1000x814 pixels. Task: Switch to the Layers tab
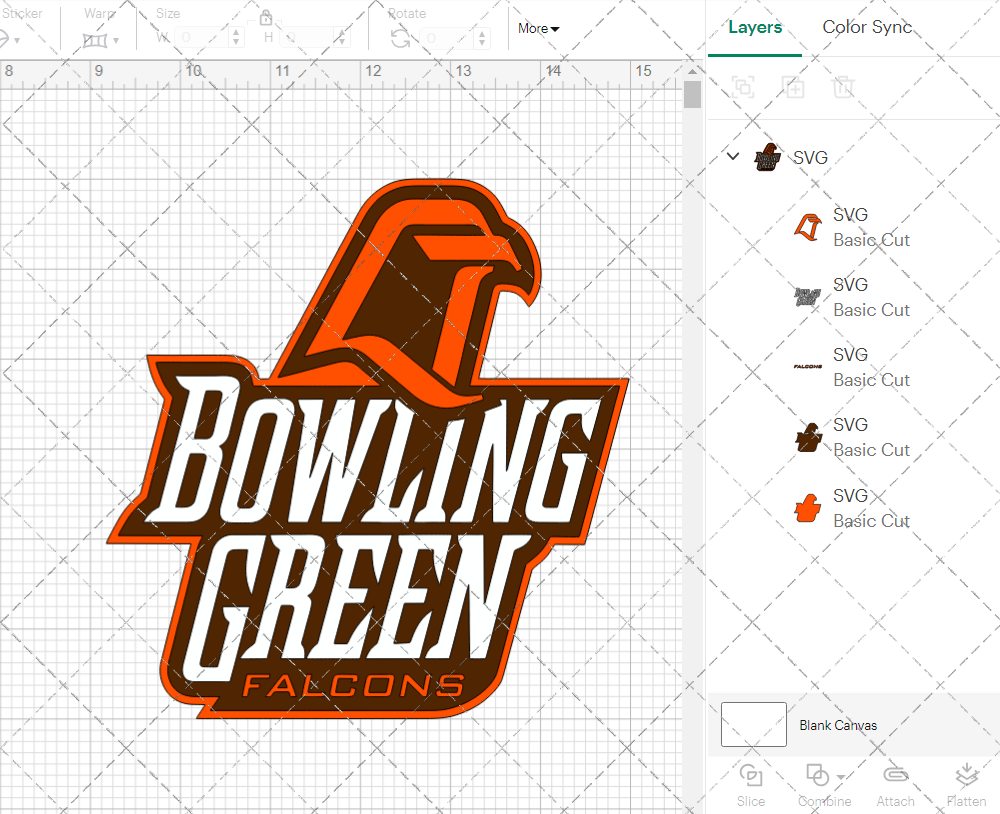click(x=755, y=27)
